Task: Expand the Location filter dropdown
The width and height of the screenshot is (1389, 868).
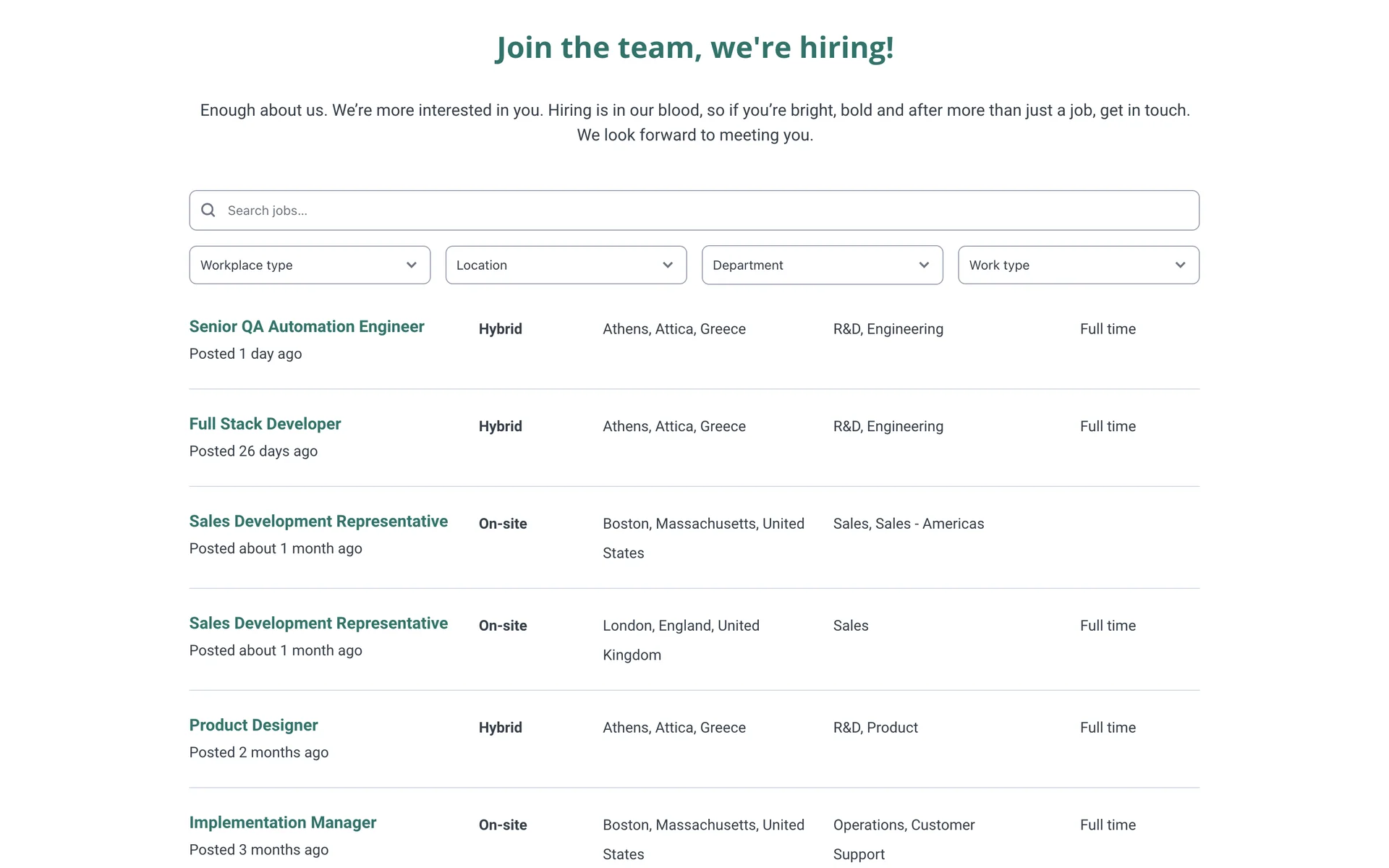Action: tap(565, 265)
